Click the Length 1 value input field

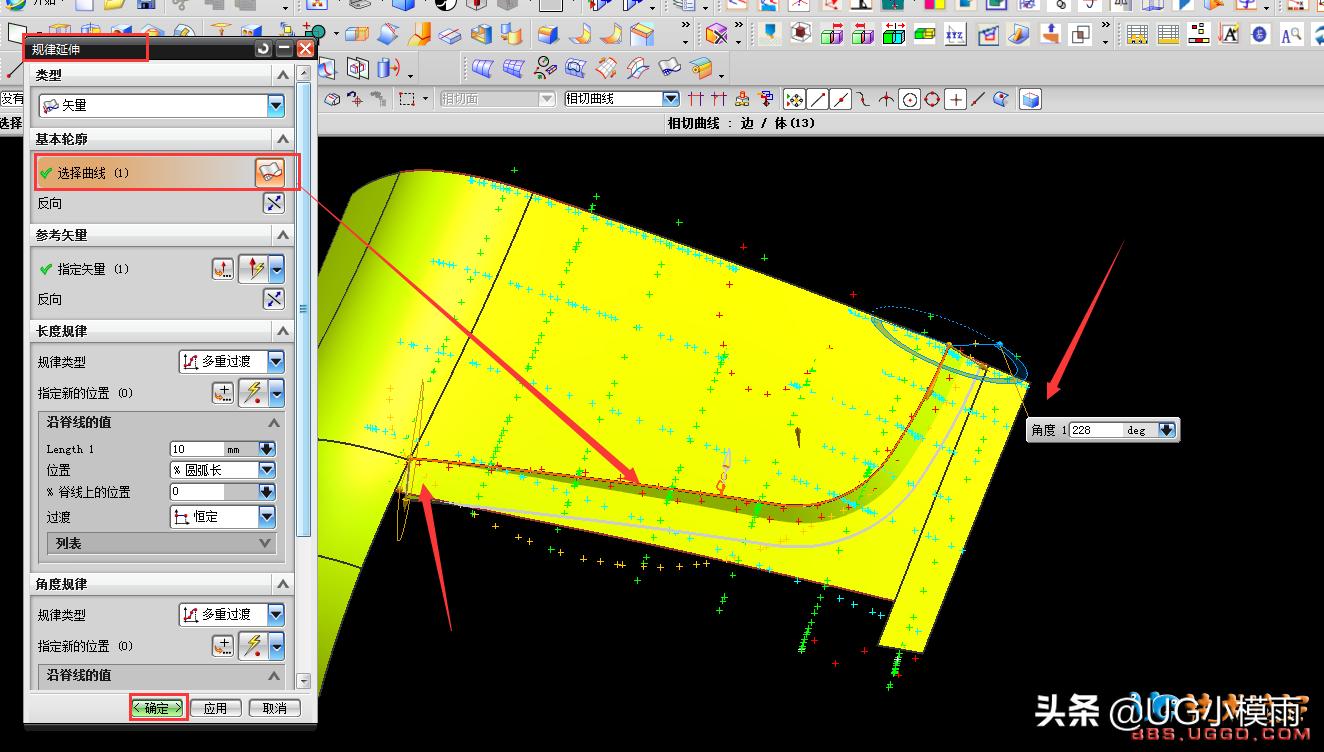[x=197, y=449]
